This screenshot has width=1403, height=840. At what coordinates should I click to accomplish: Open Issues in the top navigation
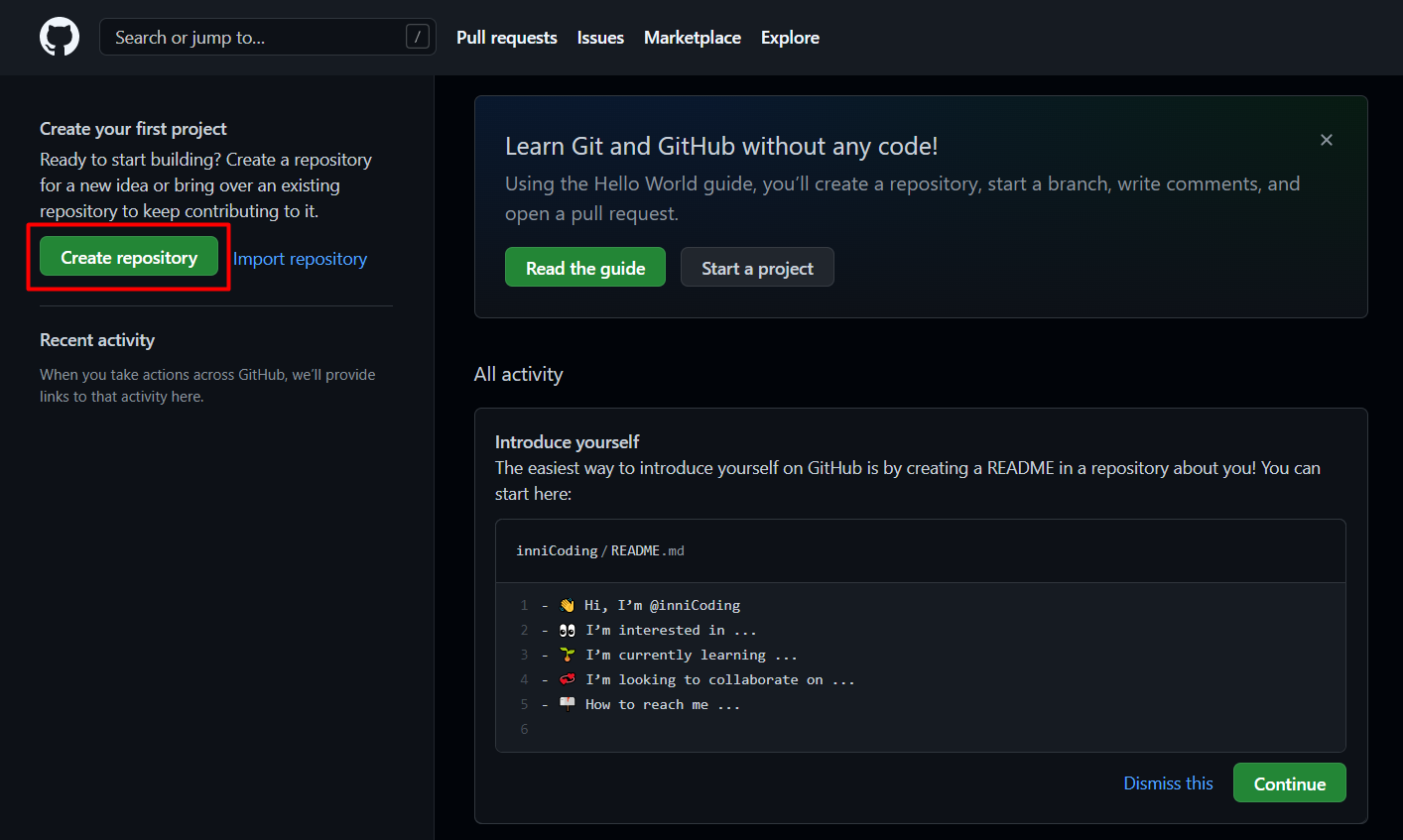tap(600, 38)
